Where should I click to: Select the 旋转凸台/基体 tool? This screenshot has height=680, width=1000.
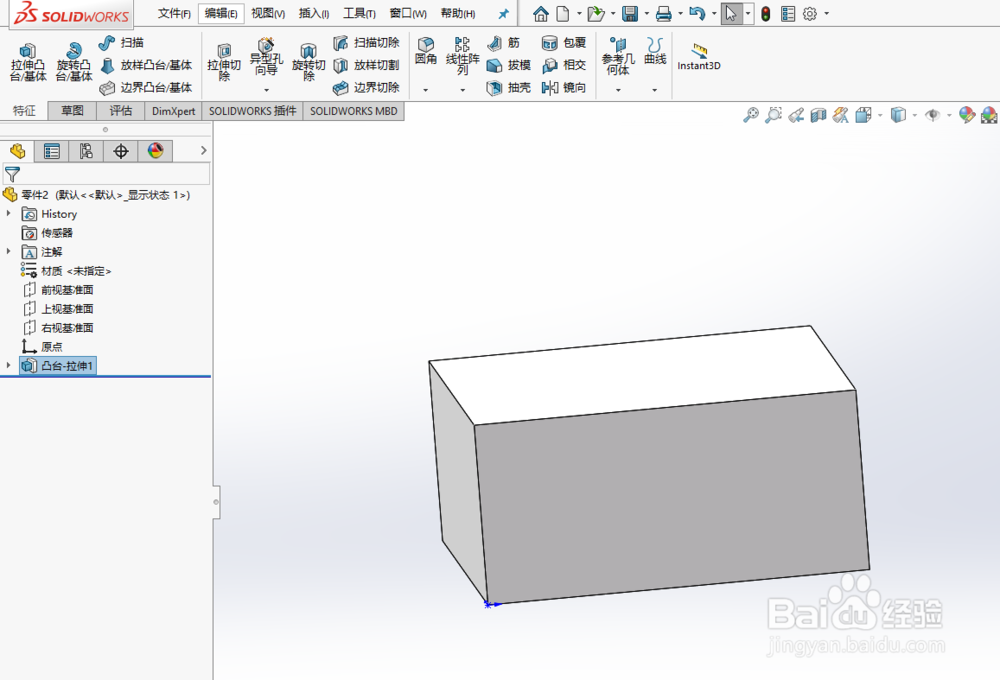tap(72, 60)
